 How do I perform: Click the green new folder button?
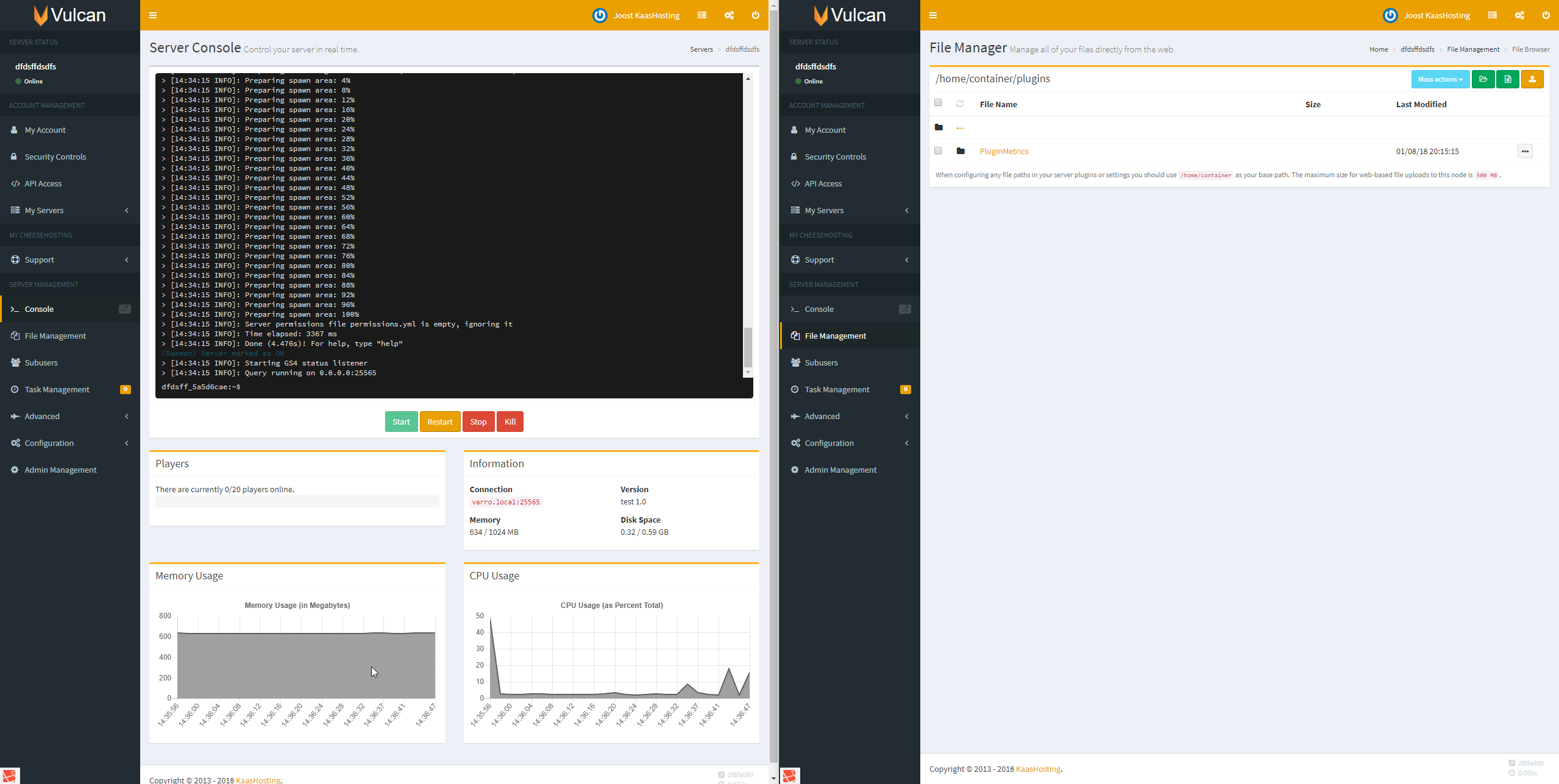[1483, 79]
